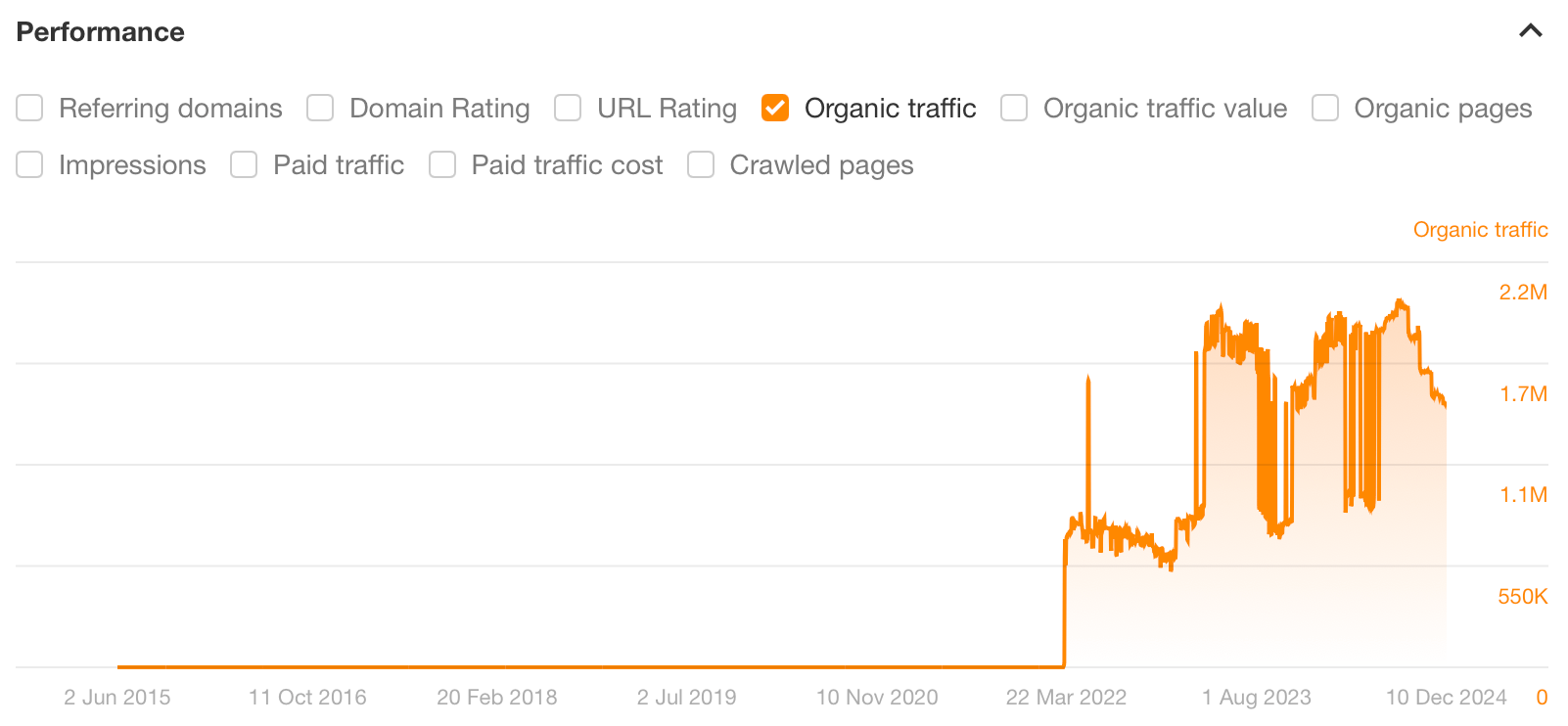Check the Paid traffic option
The width and height of the screenshot is (1568, 726).
point(244,164)
